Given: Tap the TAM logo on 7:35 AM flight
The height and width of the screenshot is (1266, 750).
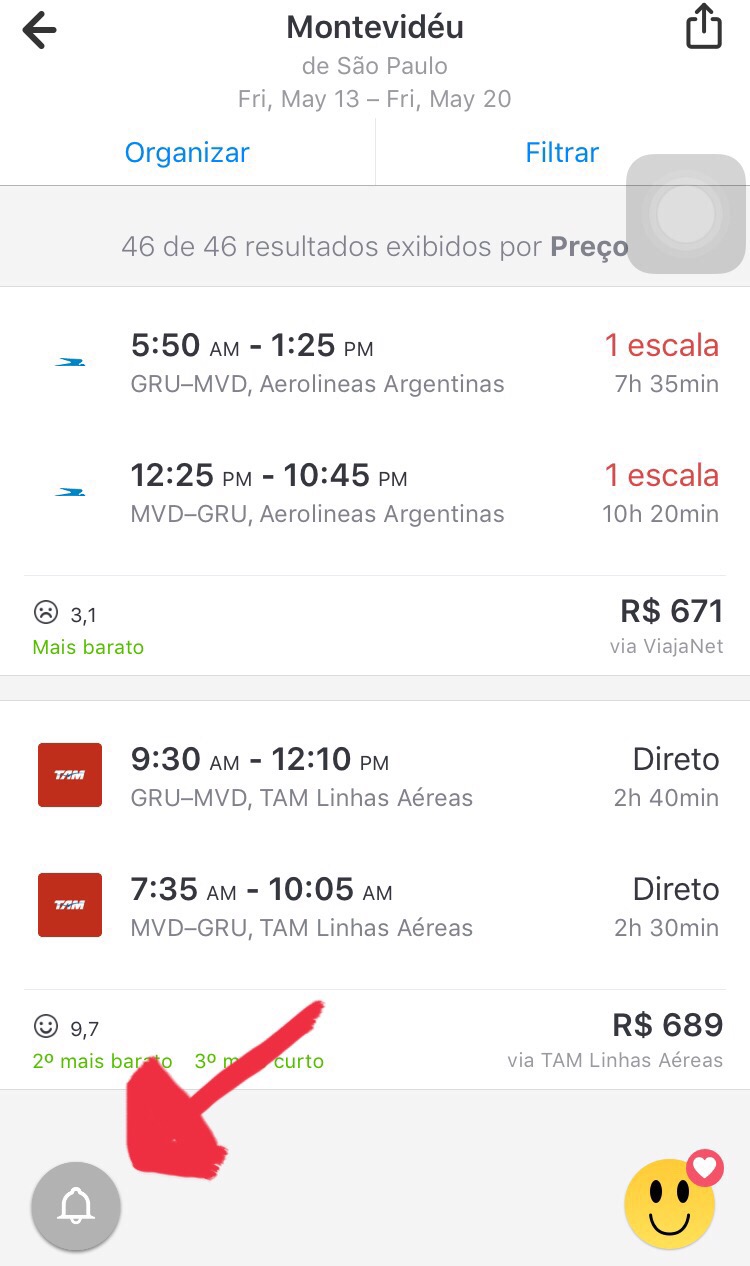Looking at the screenshot, I should click(x=69, y=905).
